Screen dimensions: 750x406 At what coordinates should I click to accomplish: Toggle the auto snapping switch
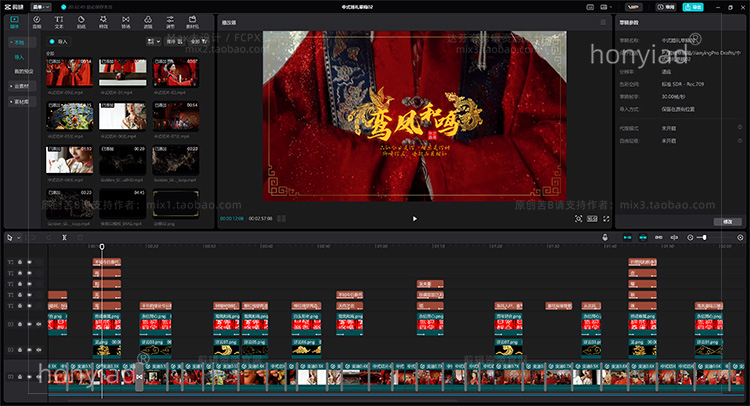[643, 237]
